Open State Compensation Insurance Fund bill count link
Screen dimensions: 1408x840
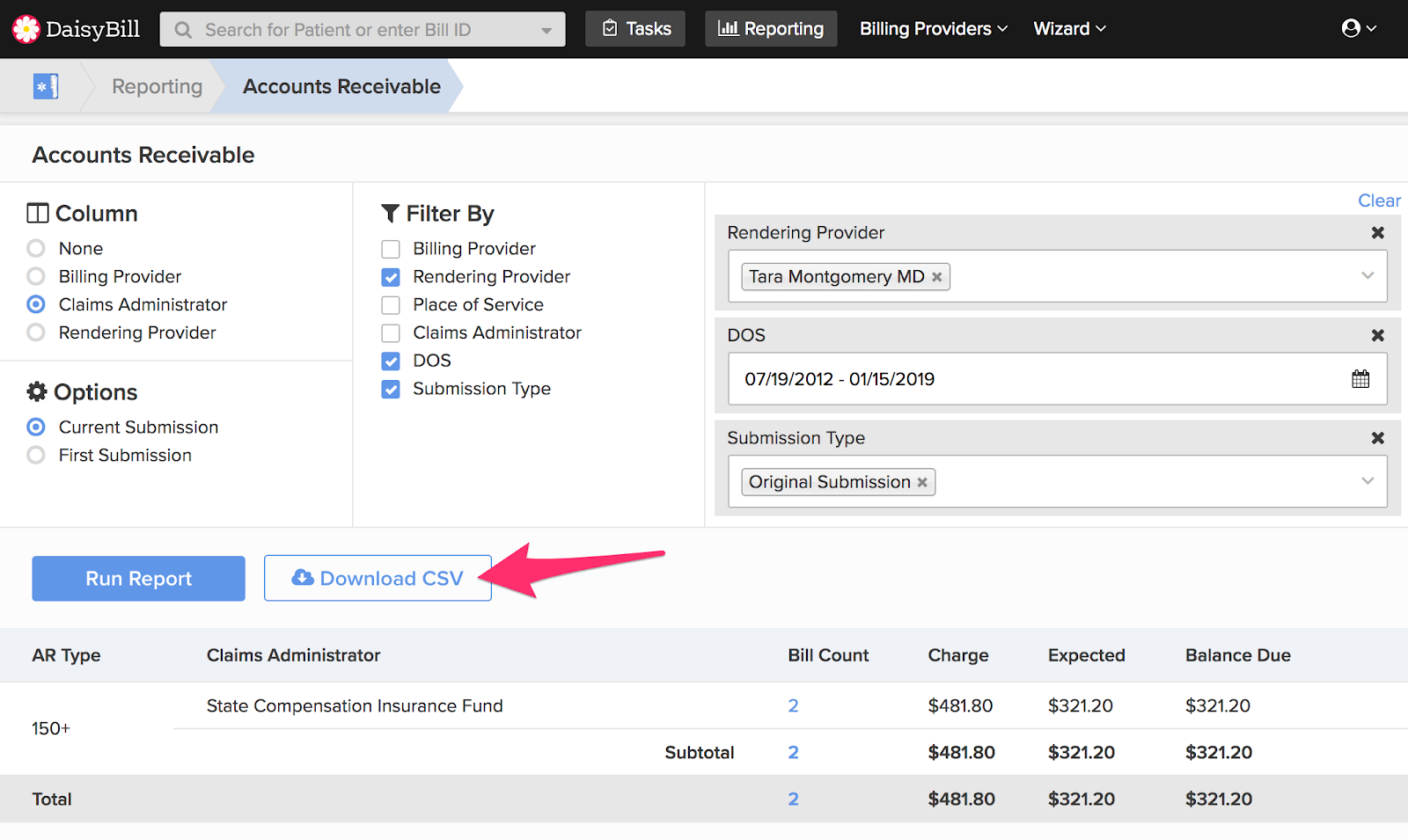pyautogui.click(x=793, y=705)
